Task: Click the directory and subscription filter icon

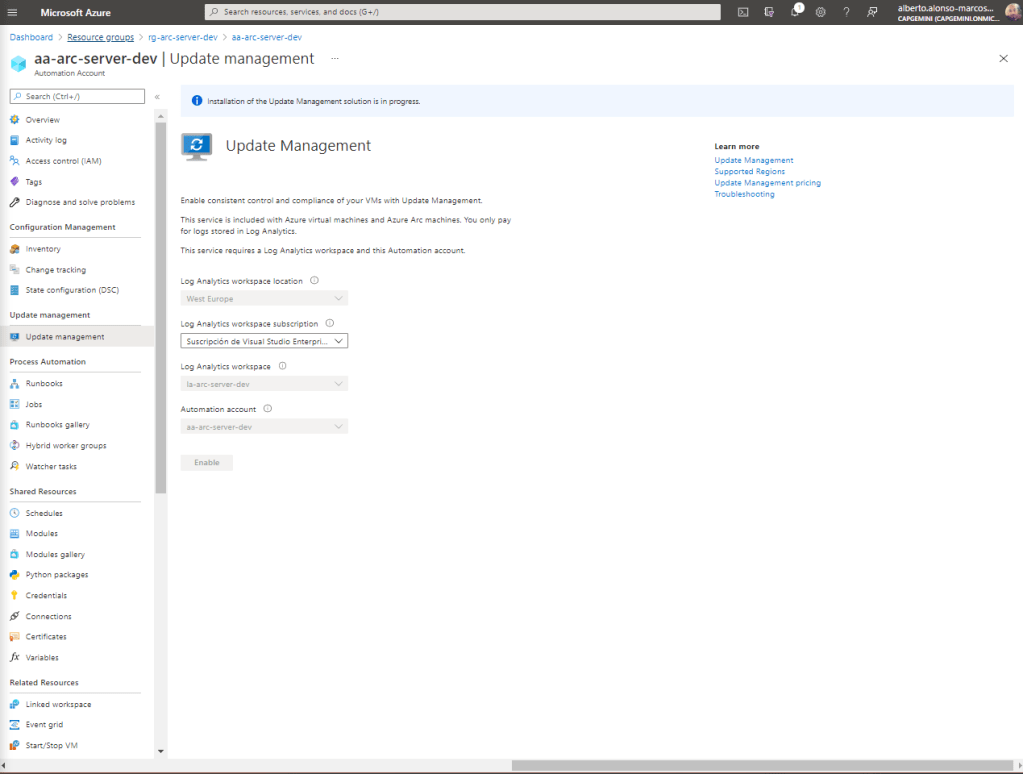Action: 769,12
